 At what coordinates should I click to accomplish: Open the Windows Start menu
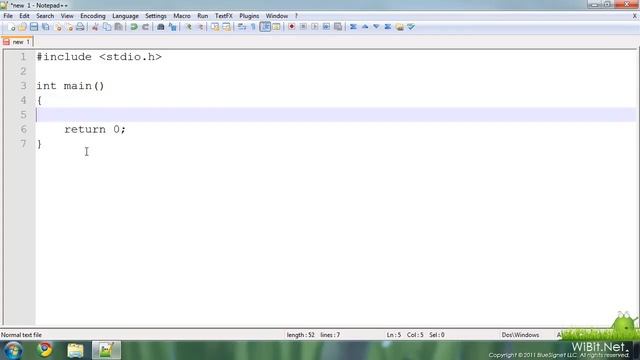(13, 350)
